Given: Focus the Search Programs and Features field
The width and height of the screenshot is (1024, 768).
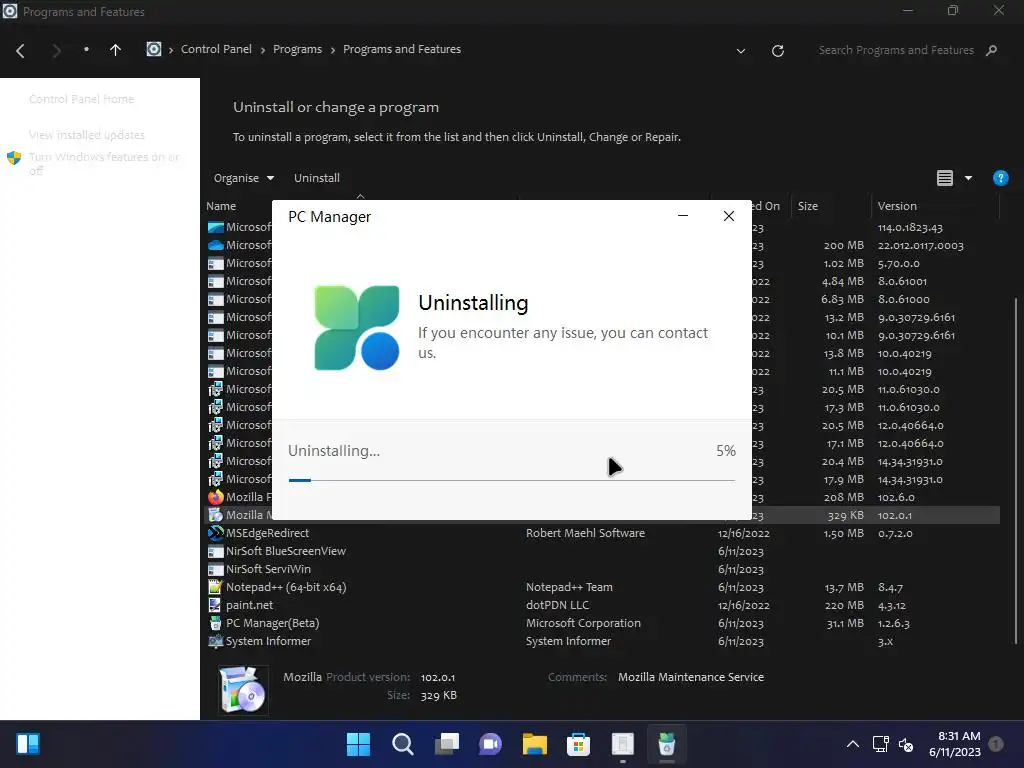Looking at the screenshot, I should (895, 50).
